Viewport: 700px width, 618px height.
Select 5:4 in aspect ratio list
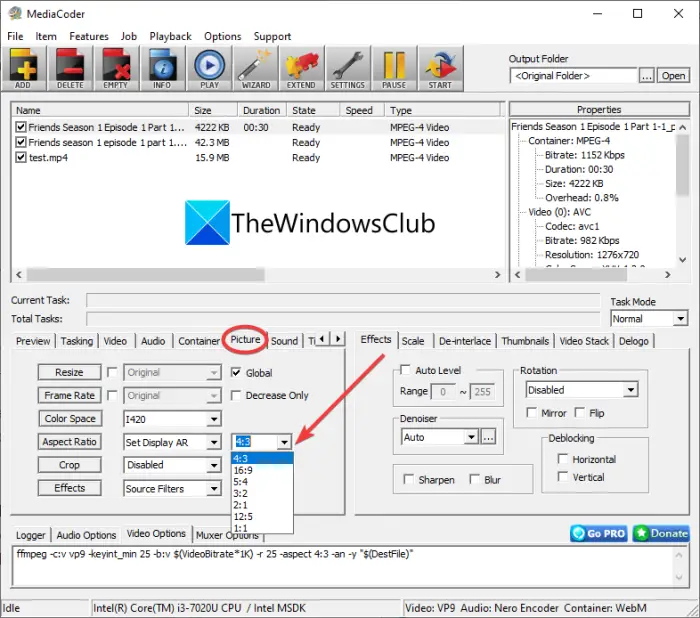(262, 482)
